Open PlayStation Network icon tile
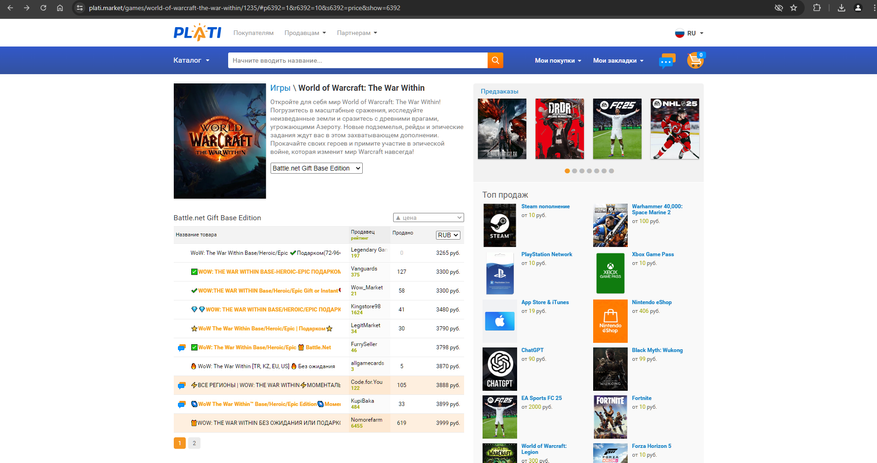This screenshot has width=877, height=463. (499, 273)
